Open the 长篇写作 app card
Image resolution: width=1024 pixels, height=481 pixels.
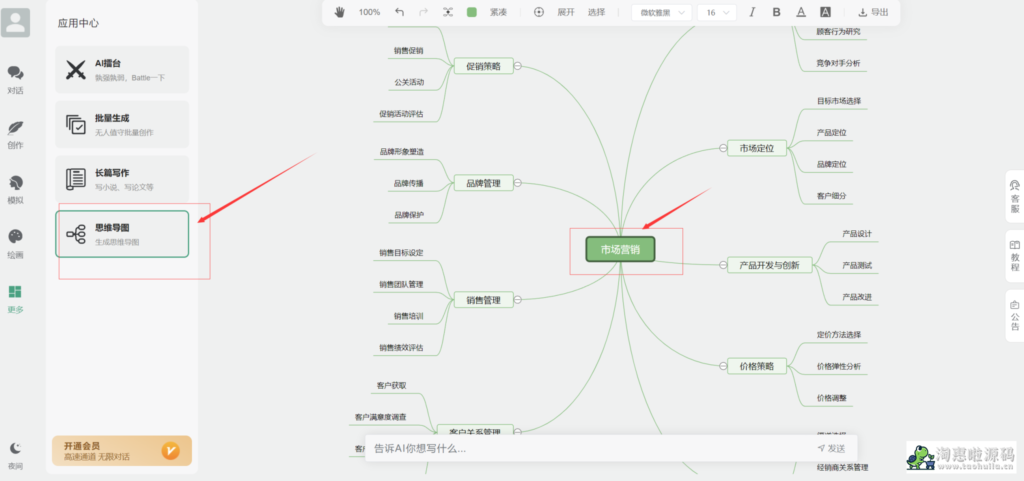coord(122,179)
